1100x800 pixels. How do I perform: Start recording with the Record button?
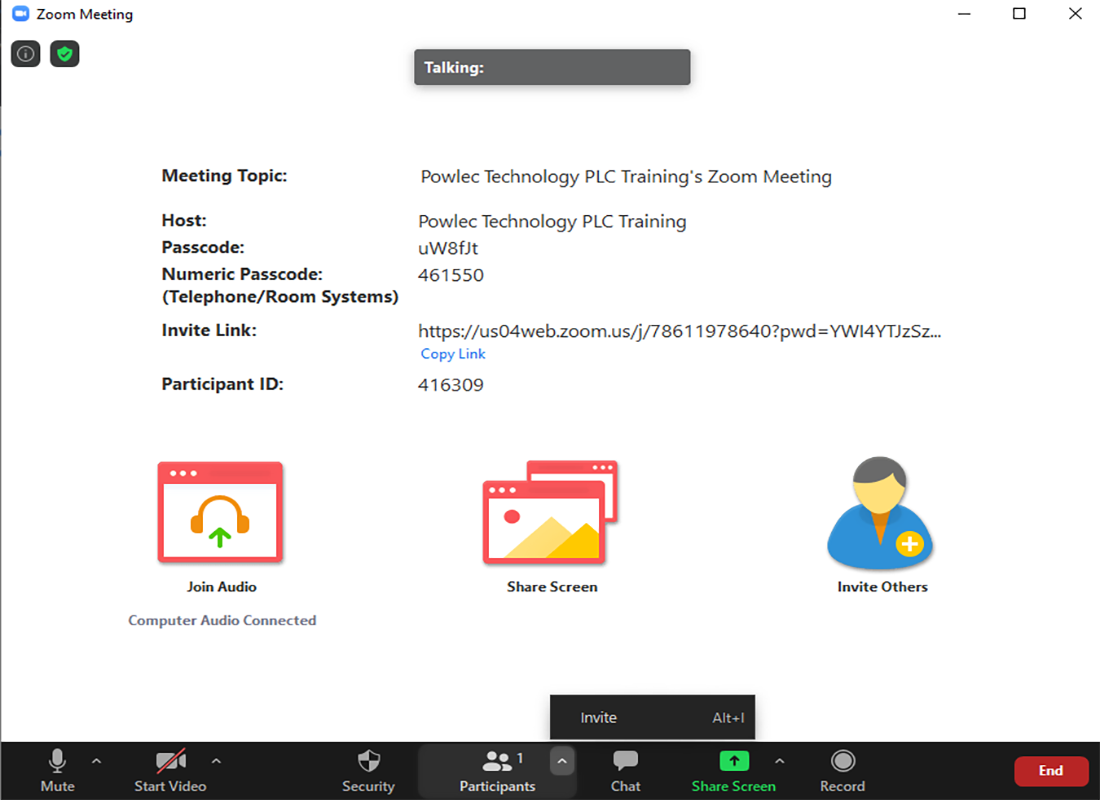pyautogui.click(x=843, y=771)
